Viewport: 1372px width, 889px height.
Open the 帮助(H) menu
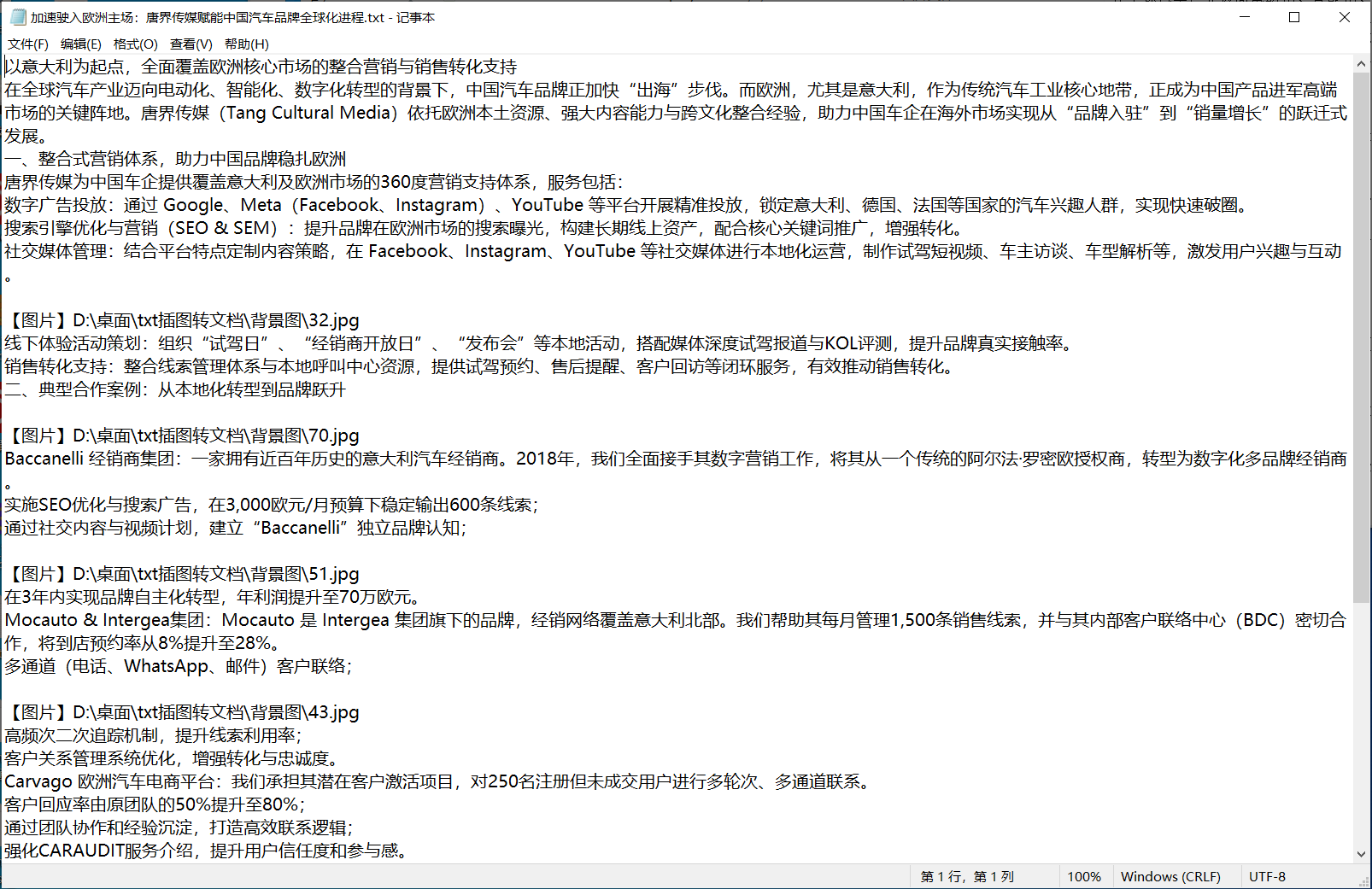click(x=247, y=44)
